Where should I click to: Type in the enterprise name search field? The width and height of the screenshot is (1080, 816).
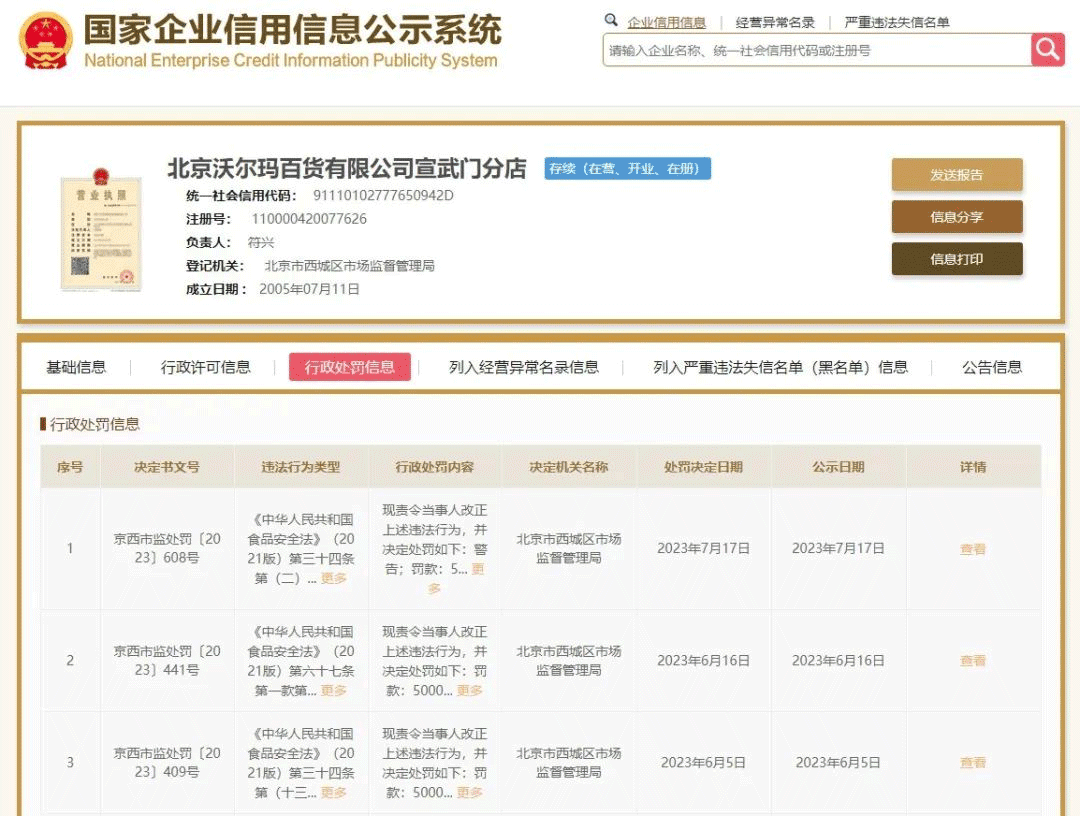815,50
